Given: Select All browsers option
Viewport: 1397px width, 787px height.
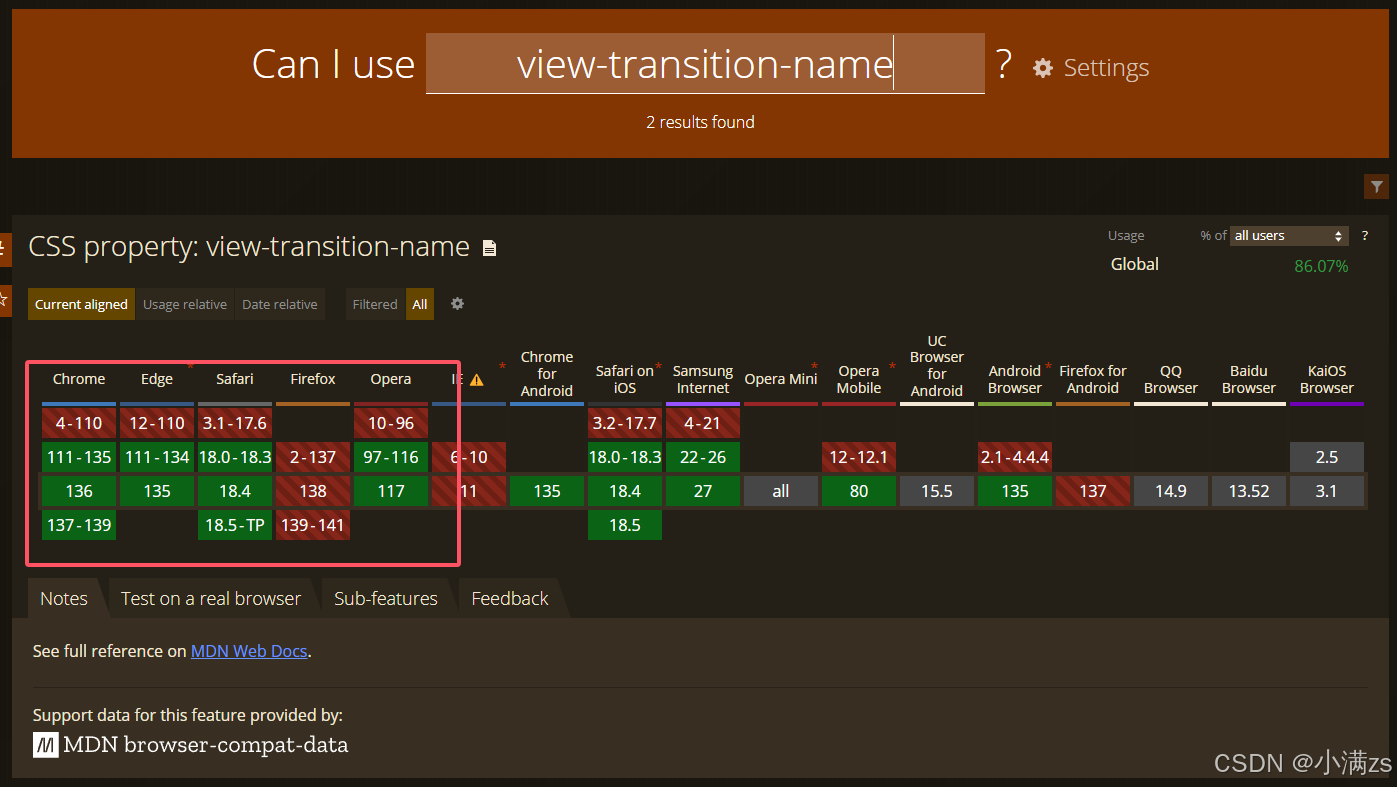Looking at the screenshot, I should point(420,304).
